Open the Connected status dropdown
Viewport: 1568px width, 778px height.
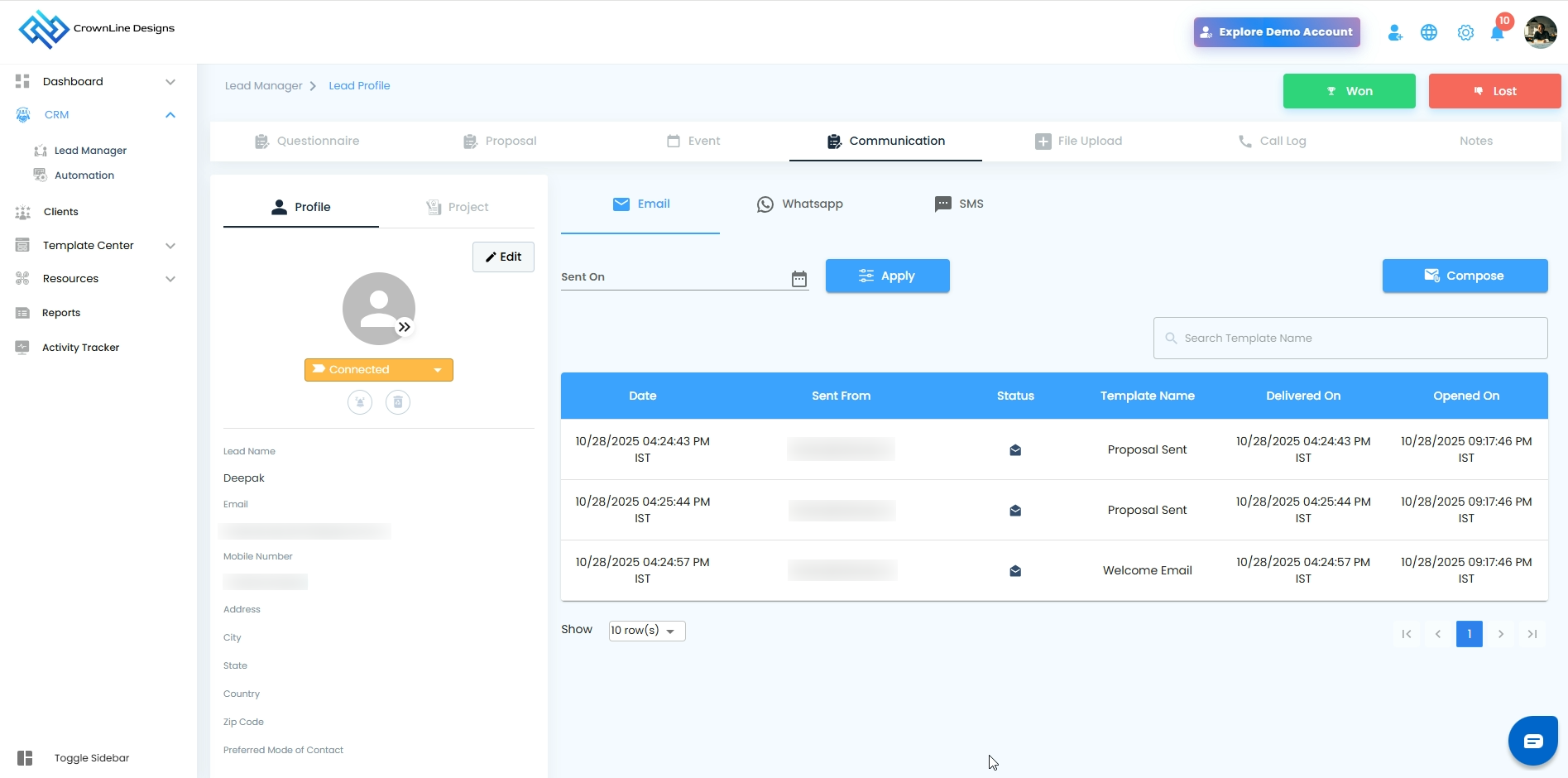click(x=379, y=370)
